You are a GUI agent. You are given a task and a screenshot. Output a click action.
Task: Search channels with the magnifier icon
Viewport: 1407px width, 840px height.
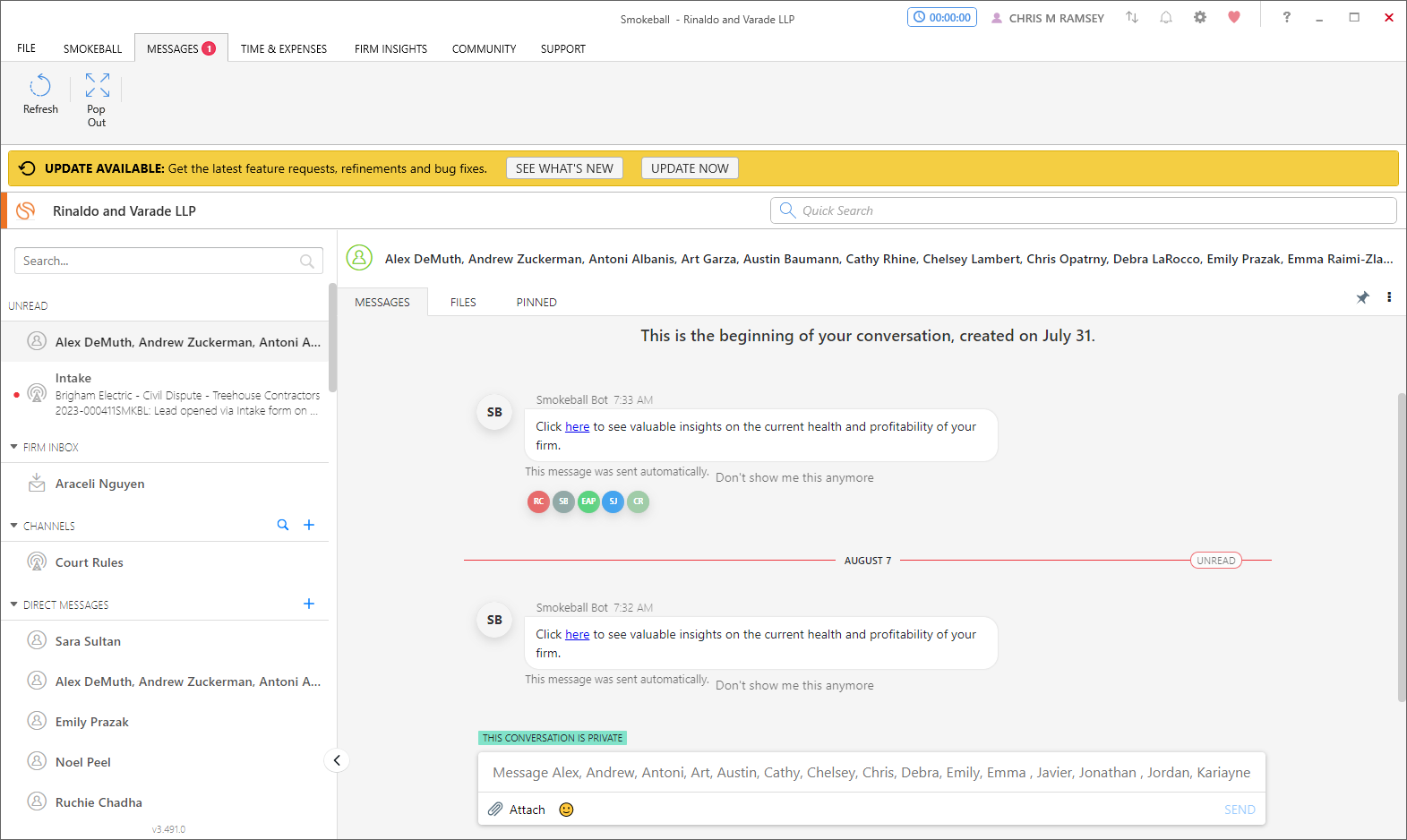[283, 525]
